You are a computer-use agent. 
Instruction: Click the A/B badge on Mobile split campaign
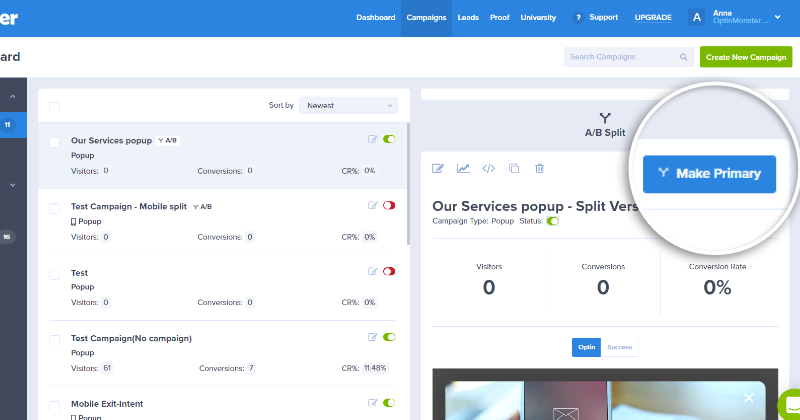coord(203,207)
